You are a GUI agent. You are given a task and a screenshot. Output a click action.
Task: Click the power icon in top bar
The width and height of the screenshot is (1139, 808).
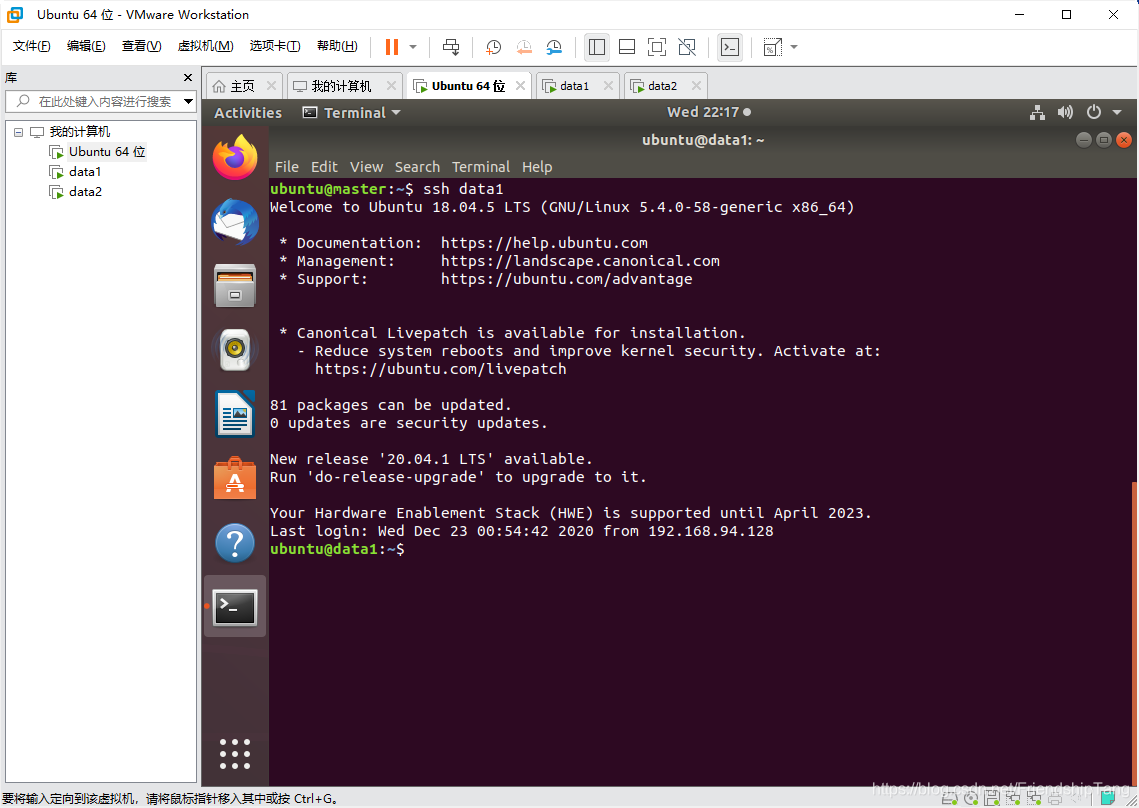[x=1093, y=112]
